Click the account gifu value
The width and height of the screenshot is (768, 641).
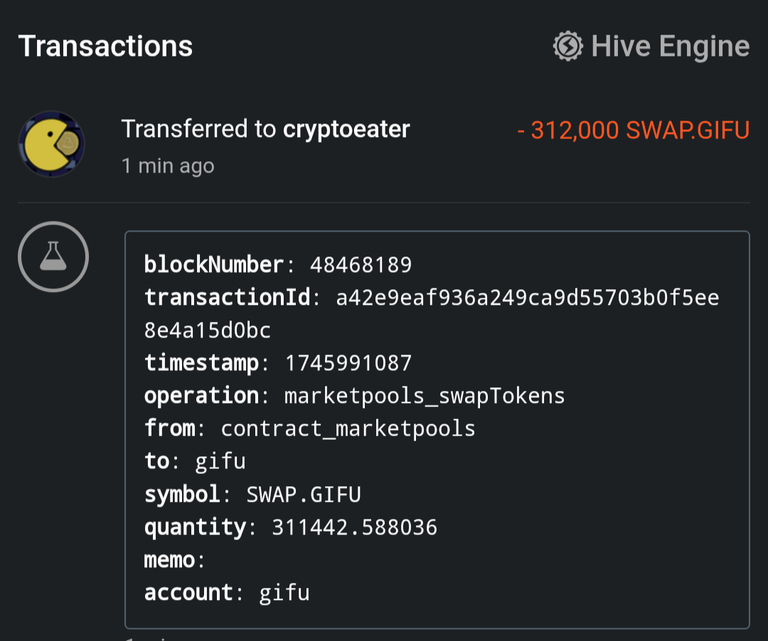[x=285, y=593]
